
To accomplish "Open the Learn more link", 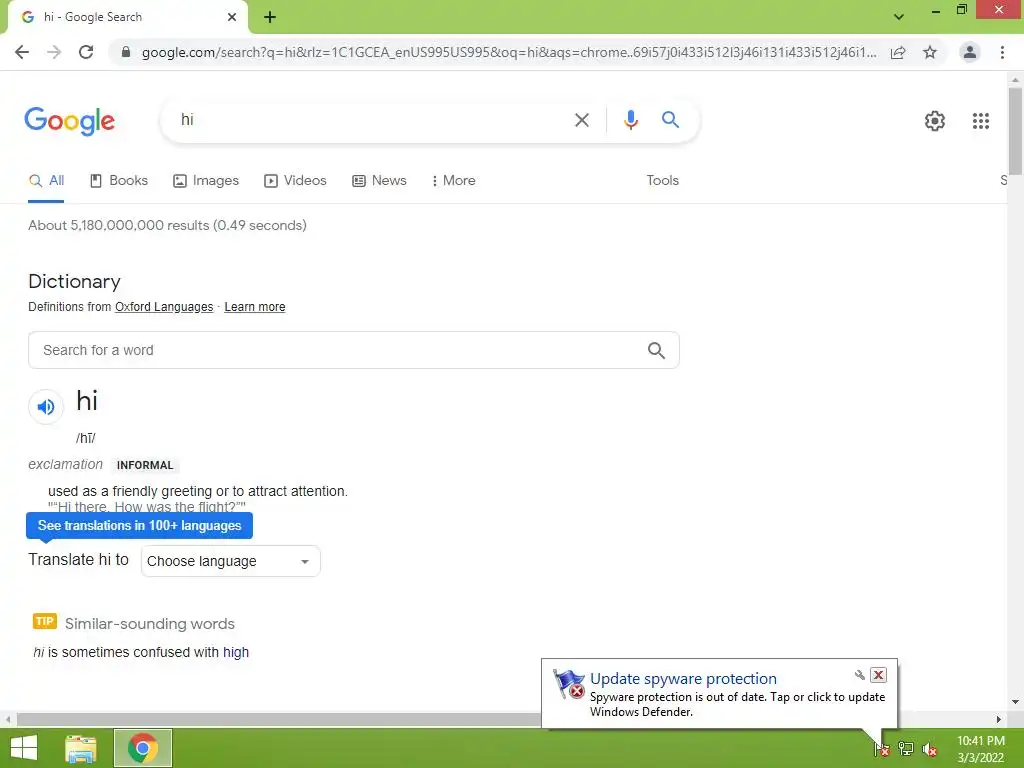I will tap(255, 307).
